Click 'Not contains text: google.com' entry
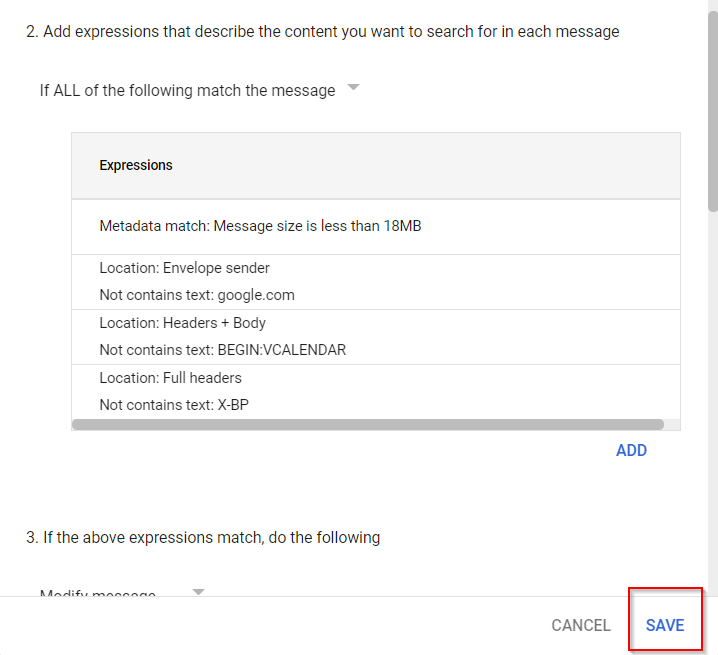This screenshot has width=718, height=655. [x=197, y=295]
